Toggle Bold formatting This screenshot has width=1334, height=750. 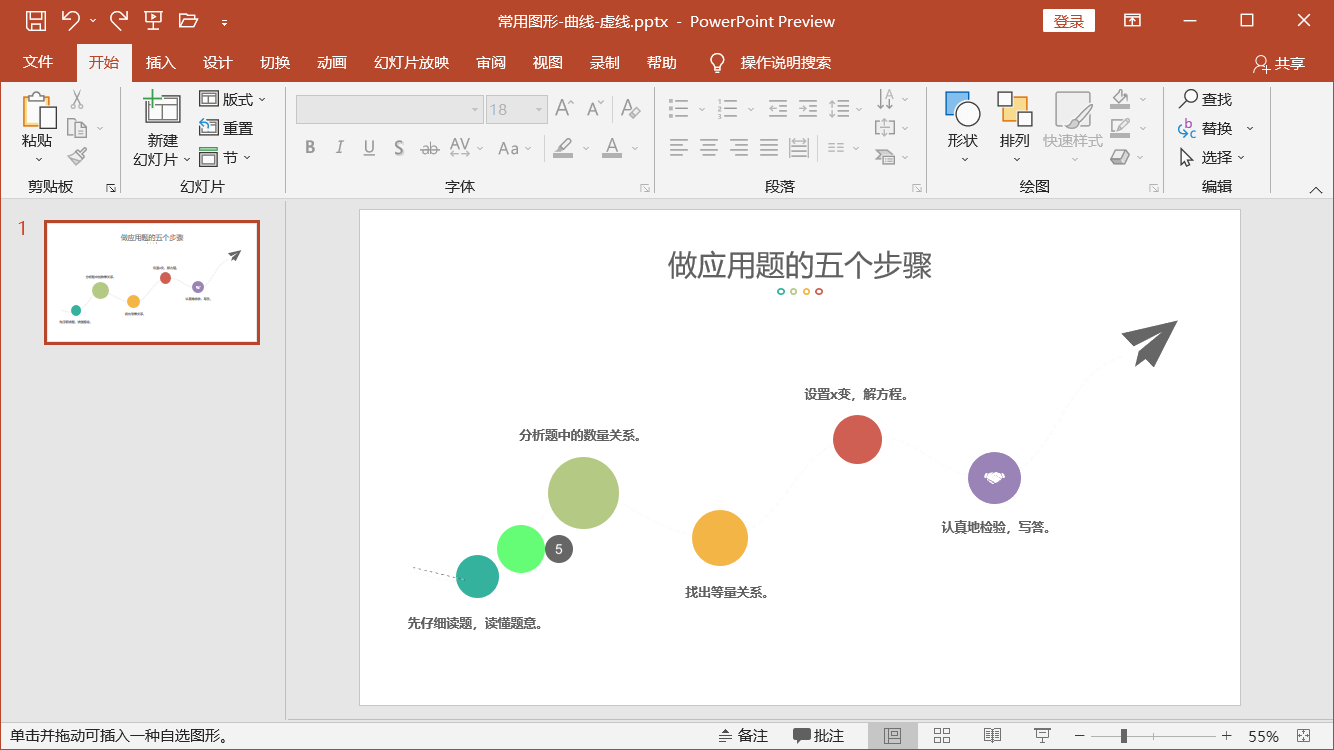(x=310, y=148)
